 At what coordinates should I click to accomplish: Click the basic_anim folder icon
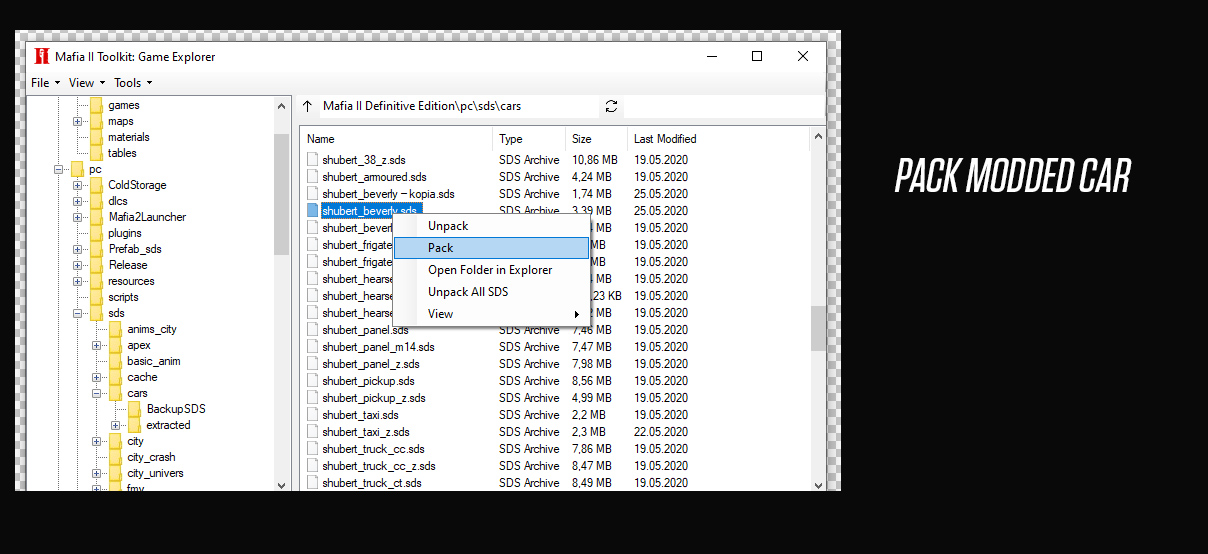coord(116,361)
